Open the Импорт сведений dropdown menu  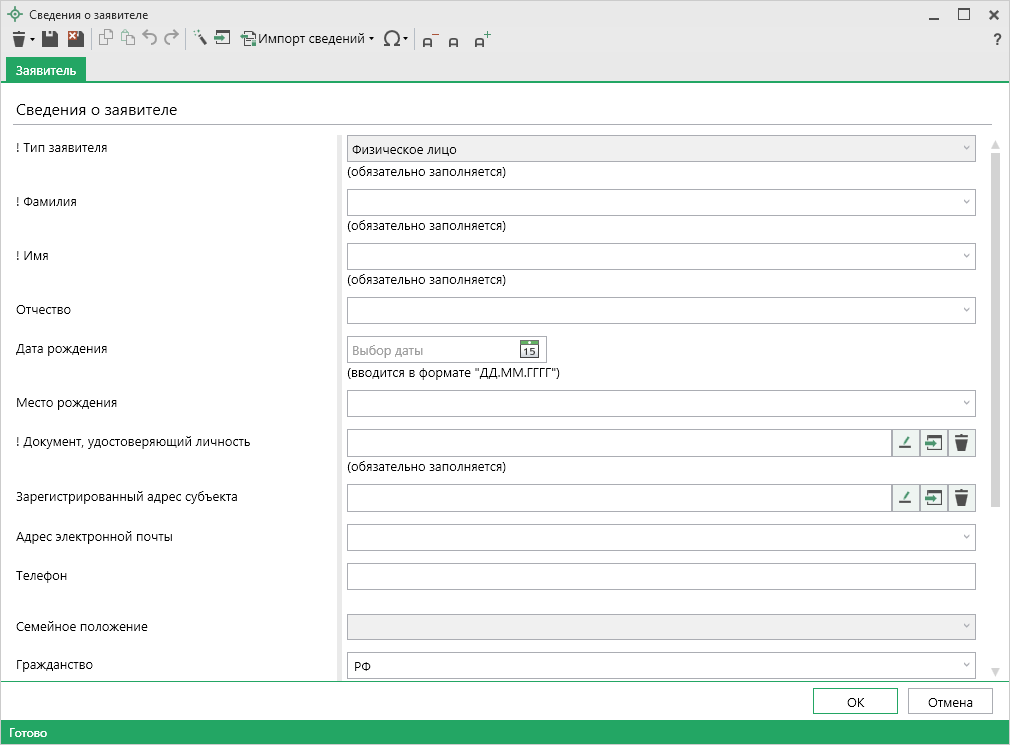308,39
